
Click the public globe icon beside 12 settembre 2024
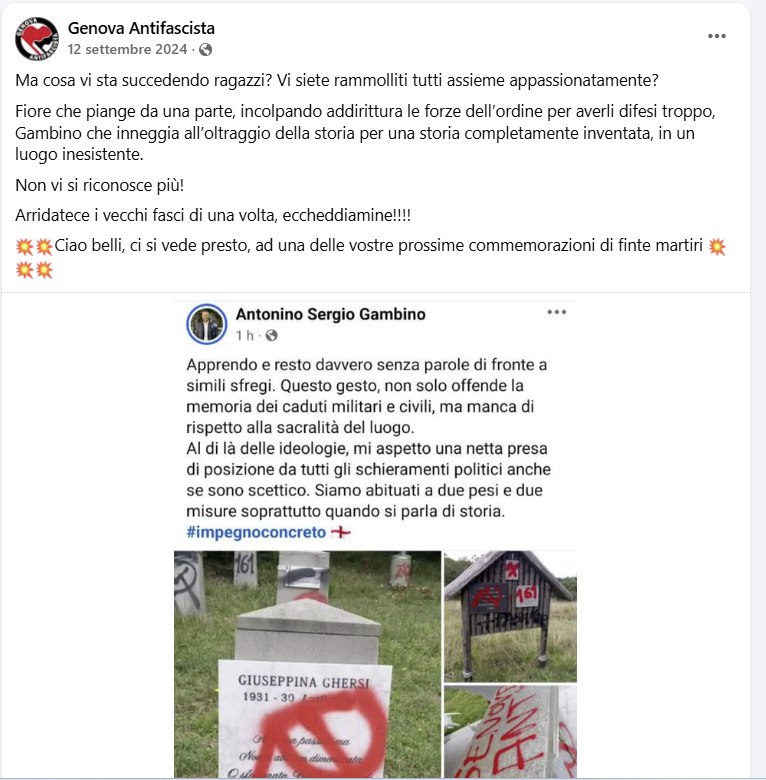tap(205, 49)
